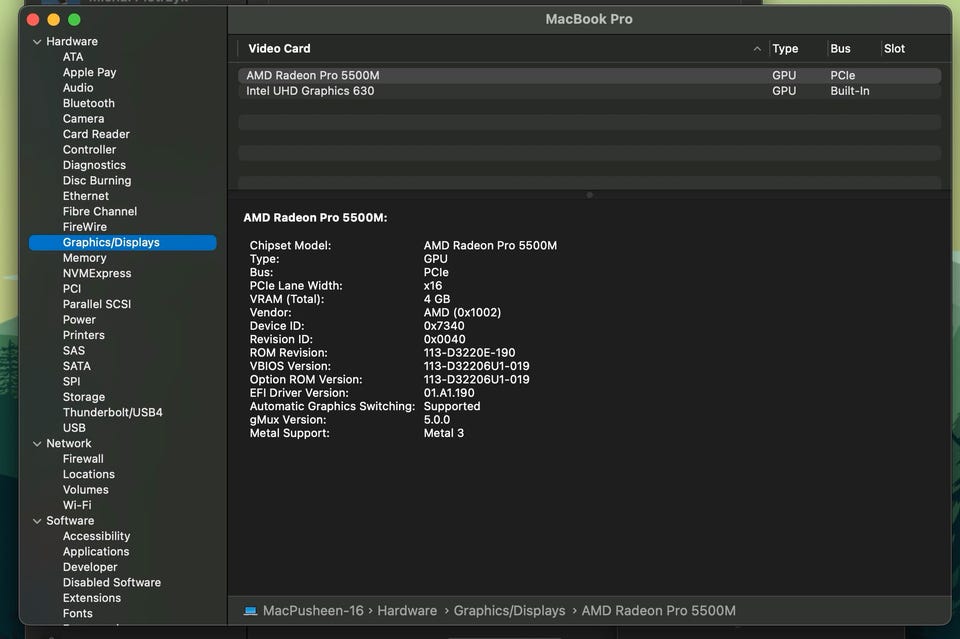
Task: Click the laptop icon in the path bar
Action: (x=250, y=611)
